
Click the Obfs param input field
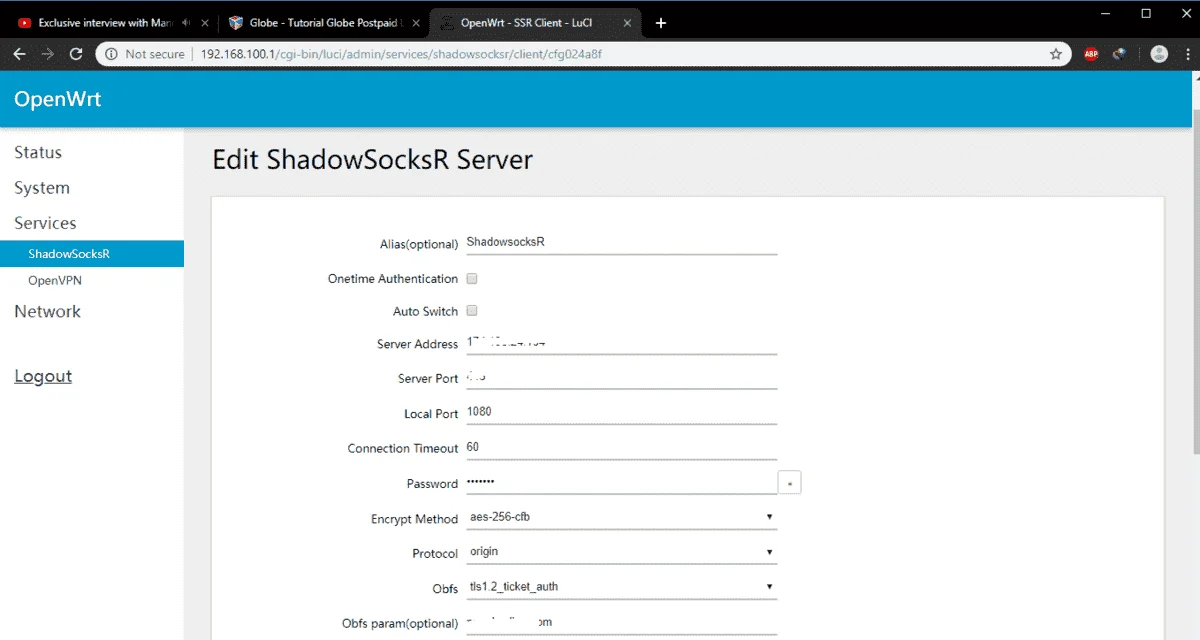coord(622,623)
